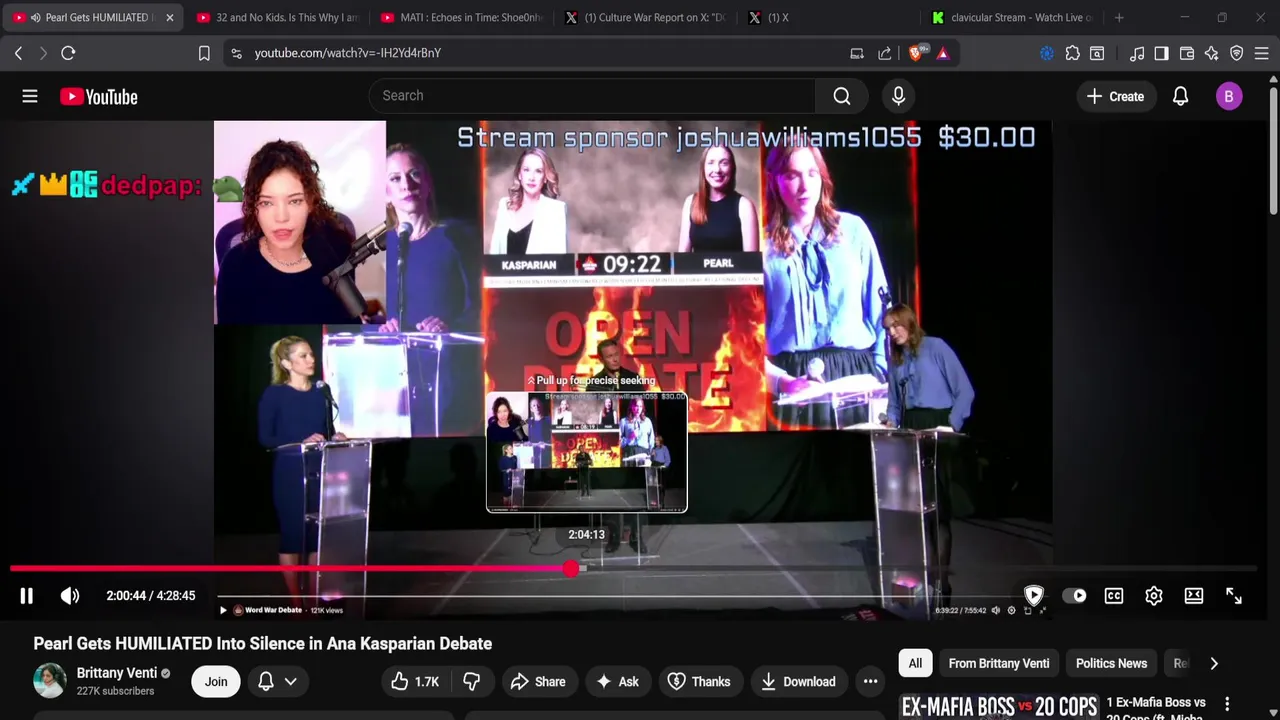This screenshot has height=720, width=1280.
Task: Click the Join button
Action: (x=216, y=682)
